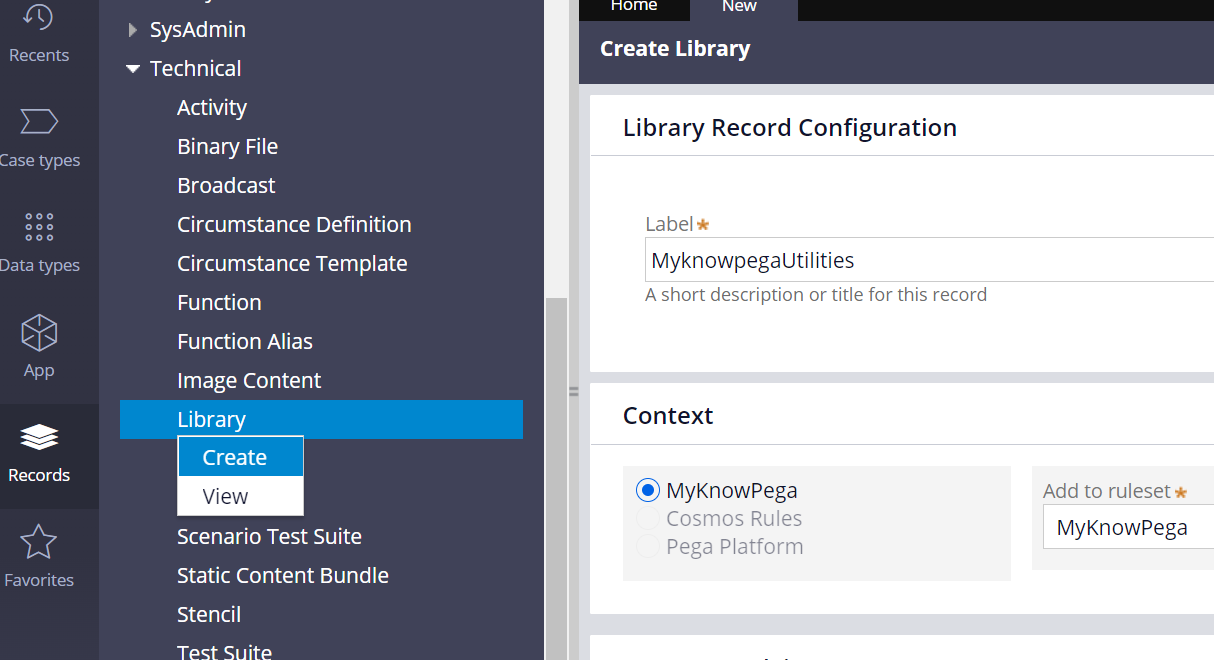The width and height of the screenshot is (1214, 660).
Task: Select the Pega Platform radio button
Action: tap(647, 546)
